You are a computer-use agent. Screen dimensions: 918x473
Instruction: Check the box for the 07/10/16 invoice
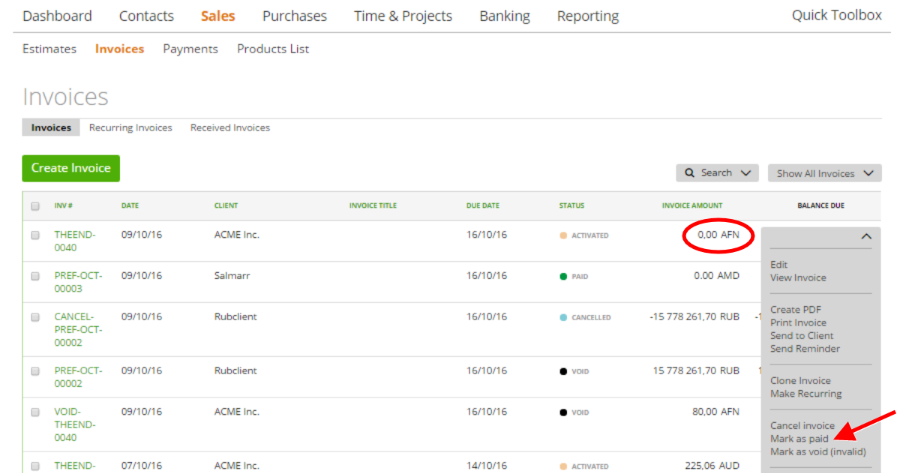coord(35,466)
